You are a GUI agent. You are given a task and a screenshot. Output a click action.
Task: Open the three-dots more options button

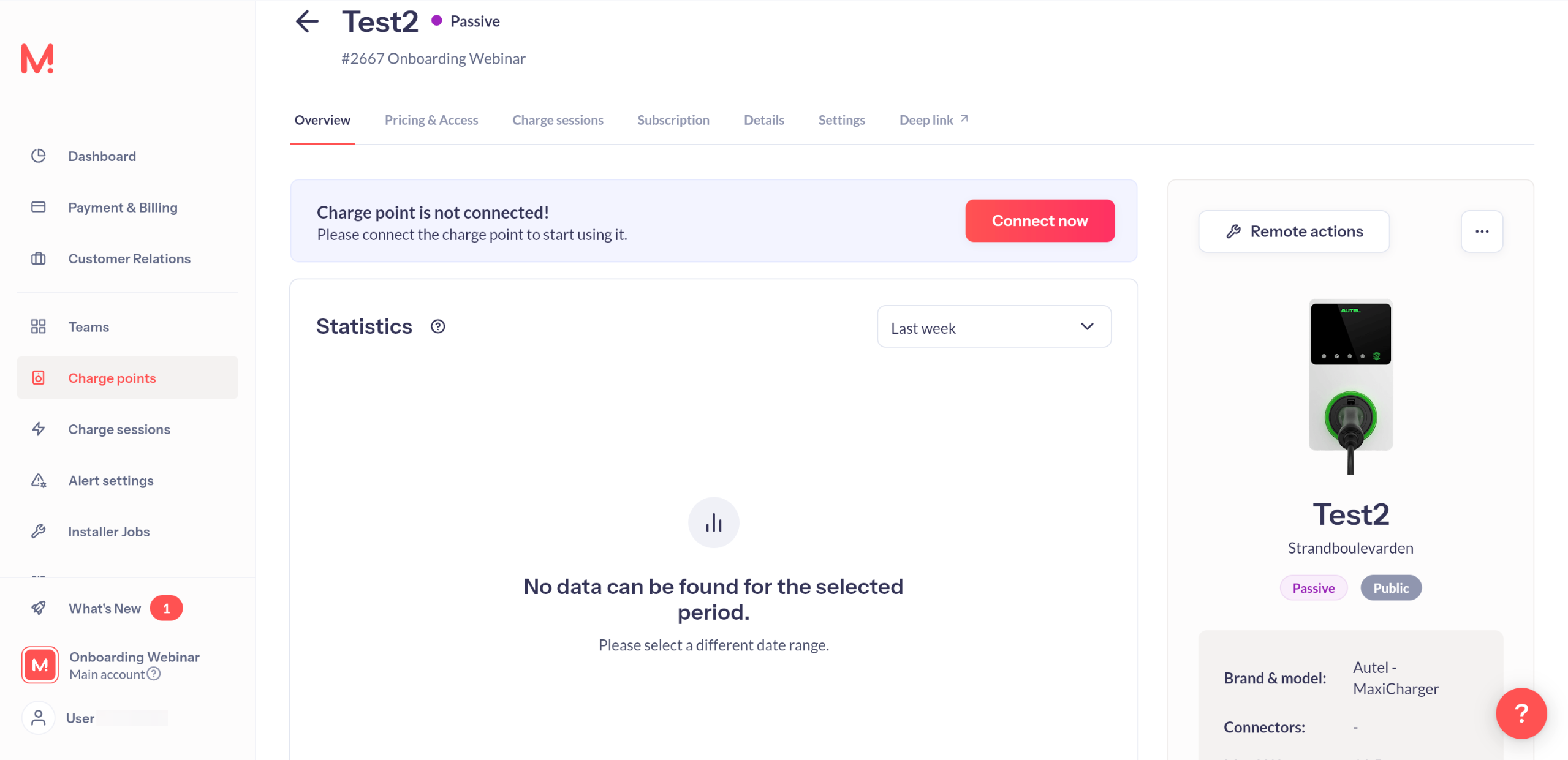tap(1482, 231)
